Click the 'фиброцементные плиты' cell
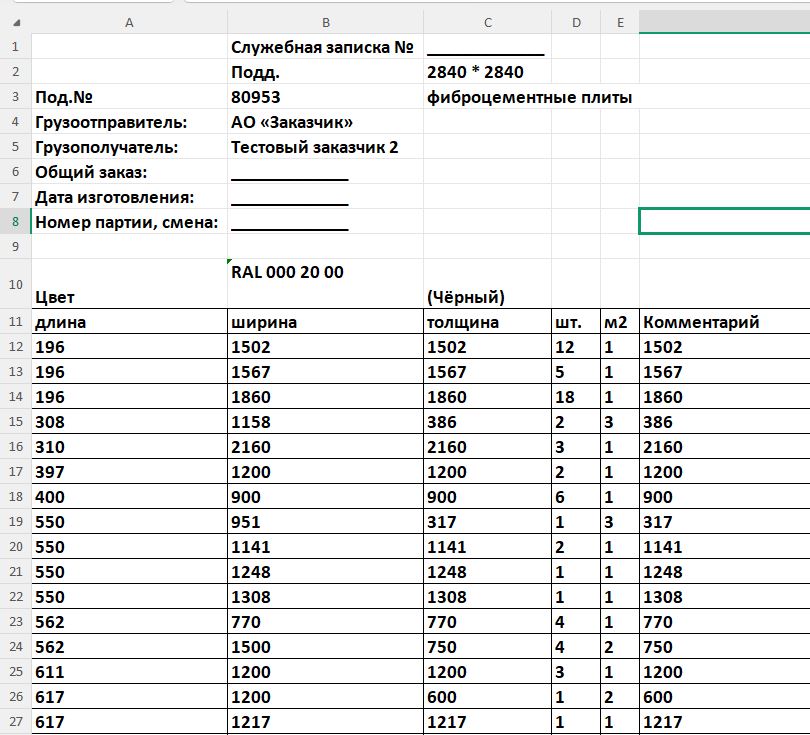 (x=529, y=97)
